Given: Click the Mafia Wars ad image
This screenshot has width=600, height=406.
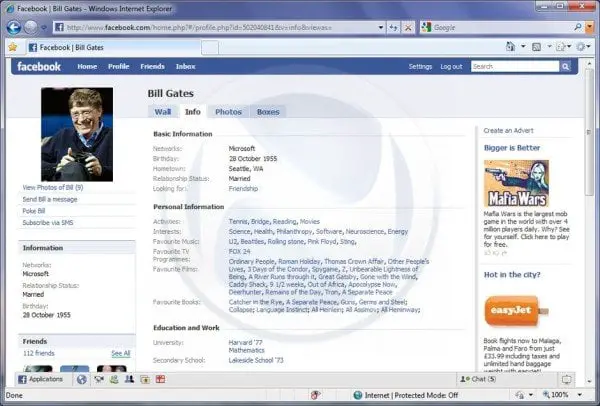Looking at the screenshot, I should click(x=516, y=184).
